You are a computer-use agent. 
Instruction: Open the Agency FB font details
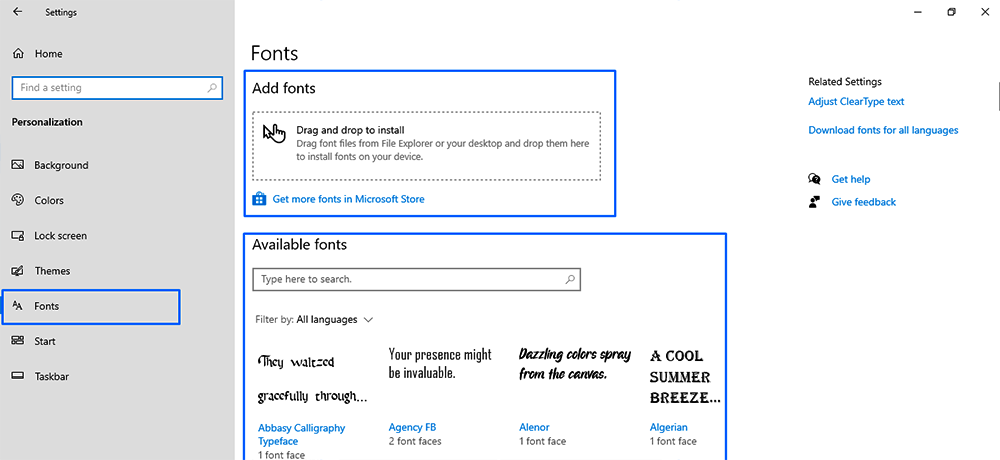click(412, 427)
